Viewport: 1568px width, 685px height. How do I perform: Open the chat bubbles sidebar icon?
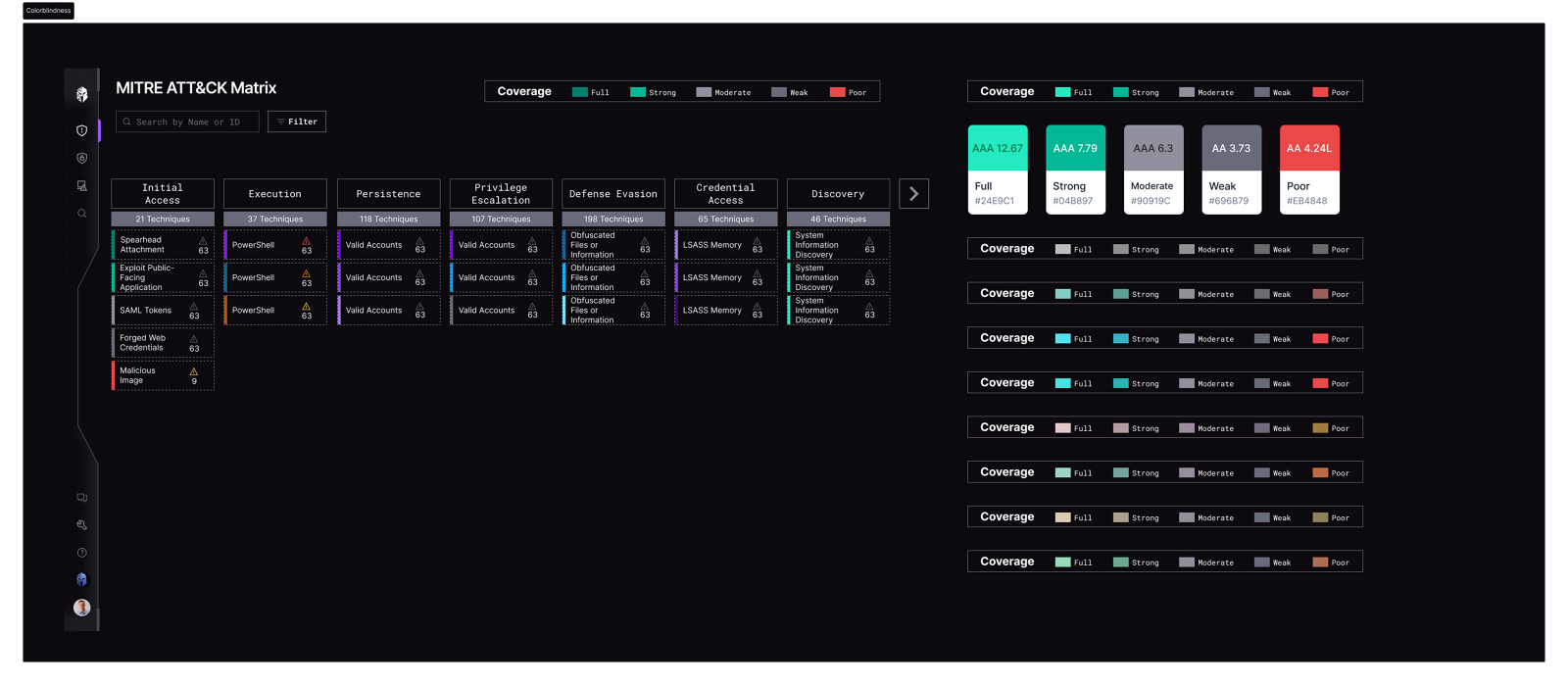point(82,498)
